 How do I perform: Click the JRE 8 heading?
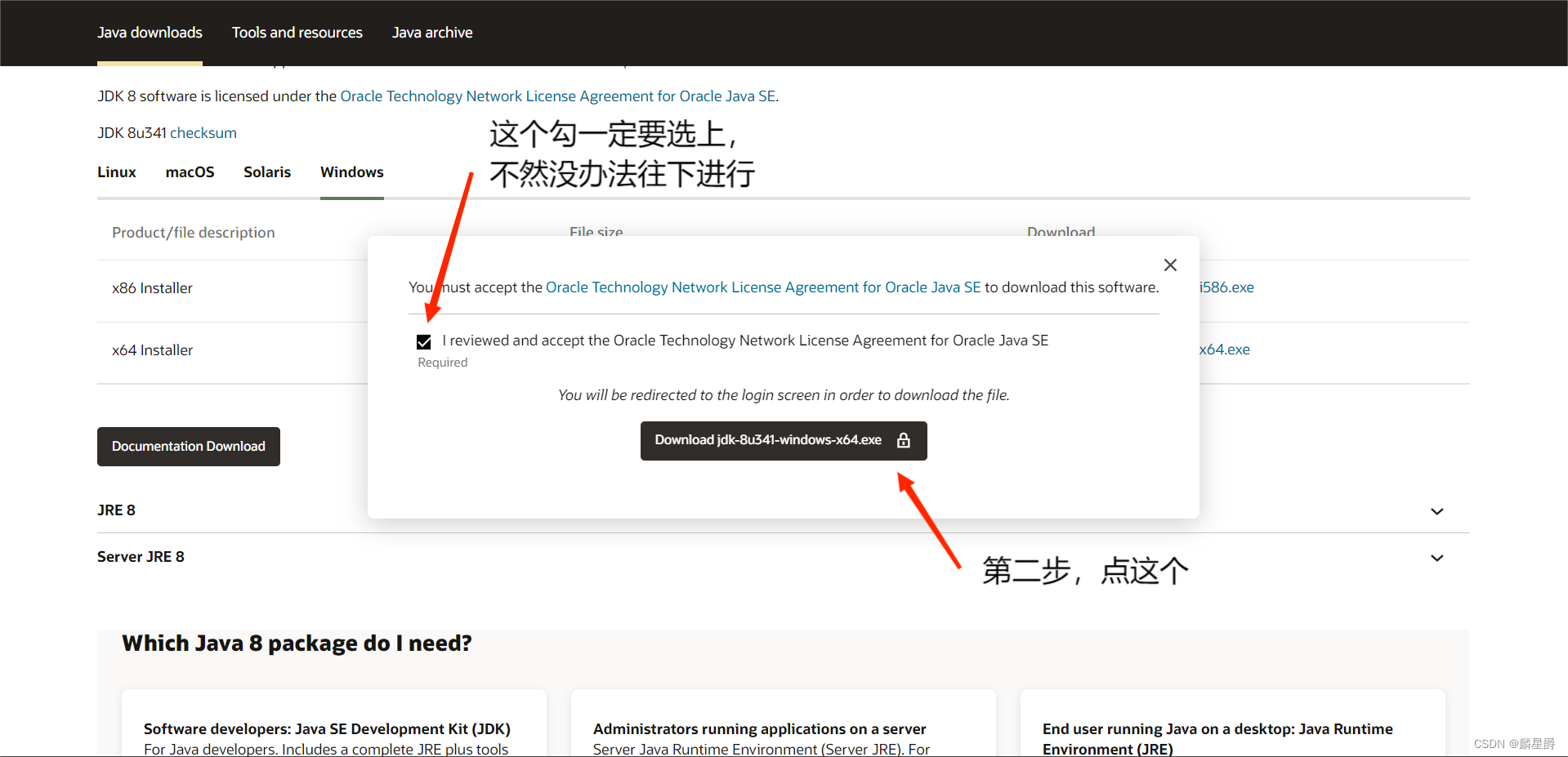[116, 510]
